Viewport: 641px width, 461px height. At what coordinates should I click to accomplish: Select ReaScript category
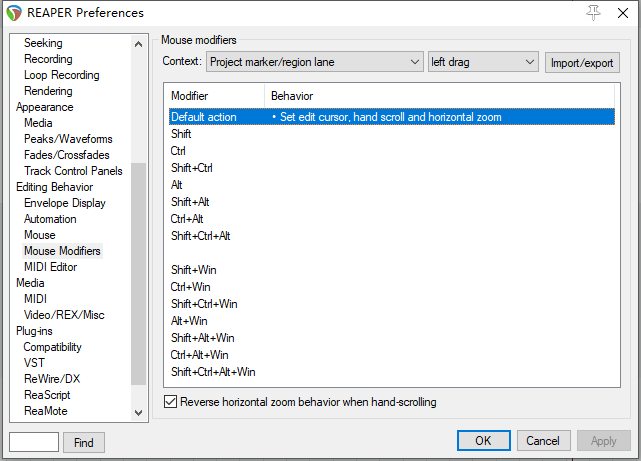coord(47,395)
